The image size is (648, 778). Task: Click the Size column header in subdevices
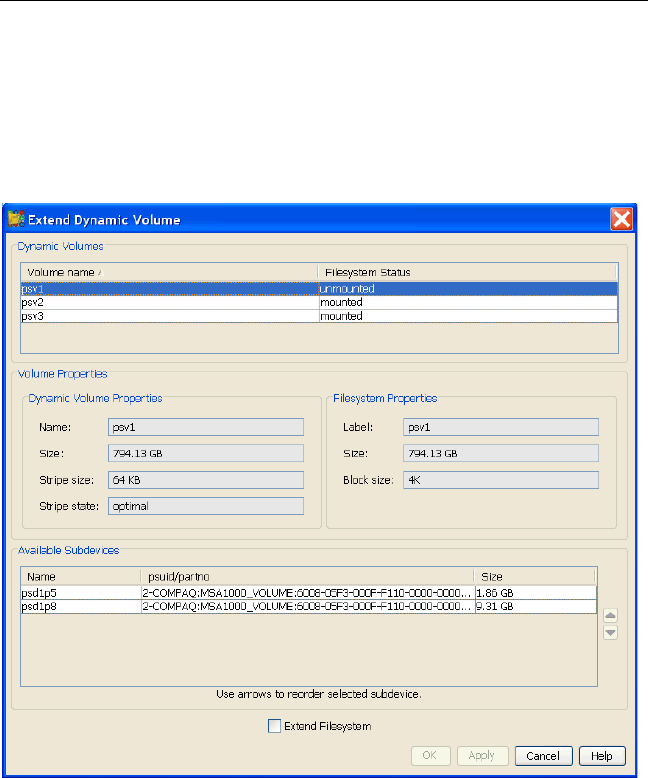click(x=534, y=576)
